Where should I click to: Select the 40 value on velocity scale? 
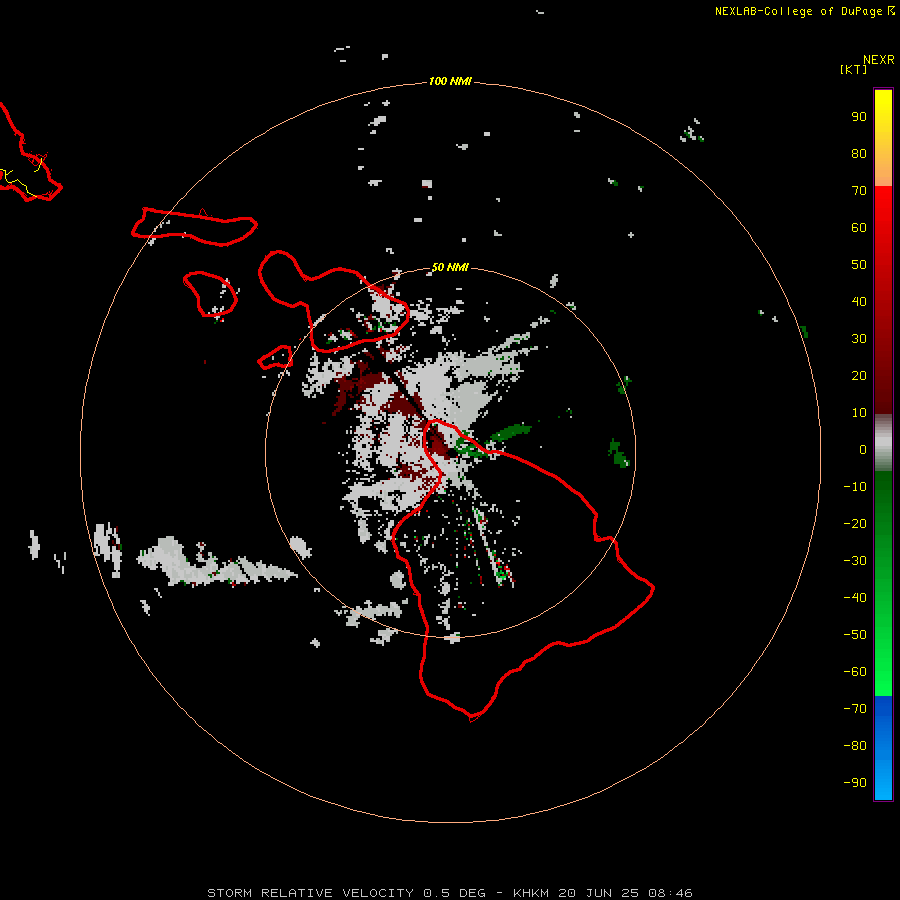point(859,302)
